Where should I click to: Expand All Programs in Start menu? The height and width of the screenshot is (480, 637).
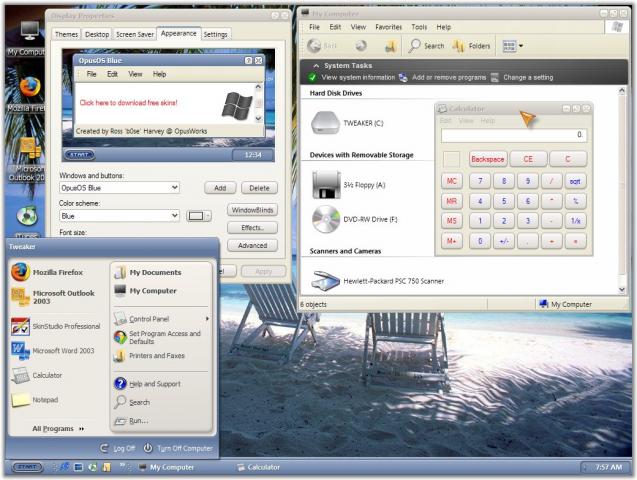tap(58, 428)
